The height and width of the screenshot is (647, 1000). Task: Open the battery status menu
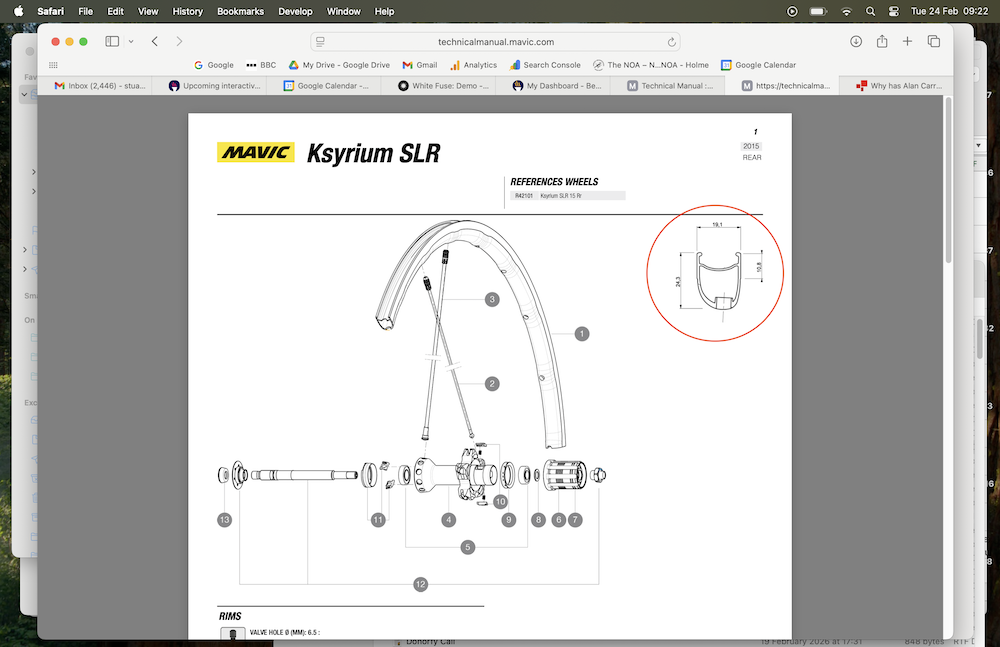point(817,11)
